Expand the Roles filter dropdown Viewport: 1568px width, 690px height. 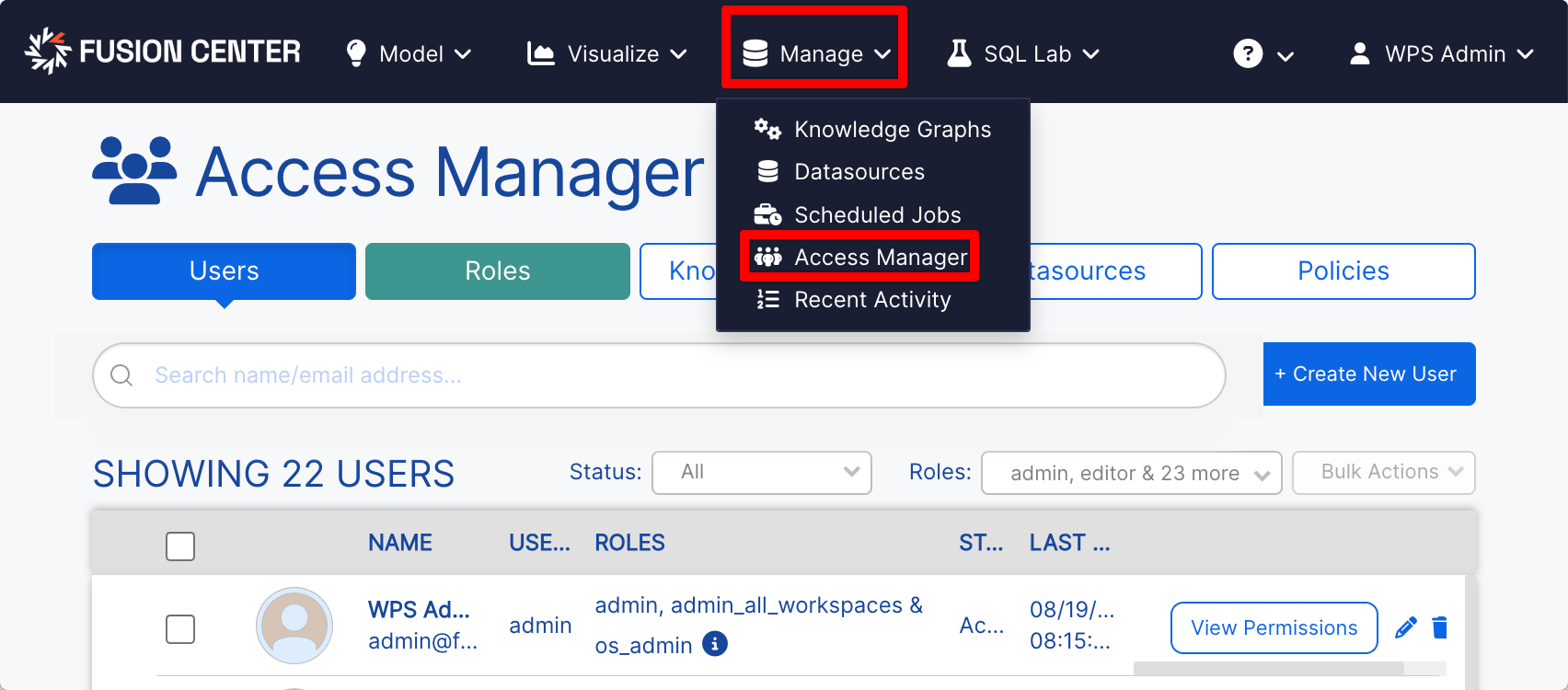1131,473
